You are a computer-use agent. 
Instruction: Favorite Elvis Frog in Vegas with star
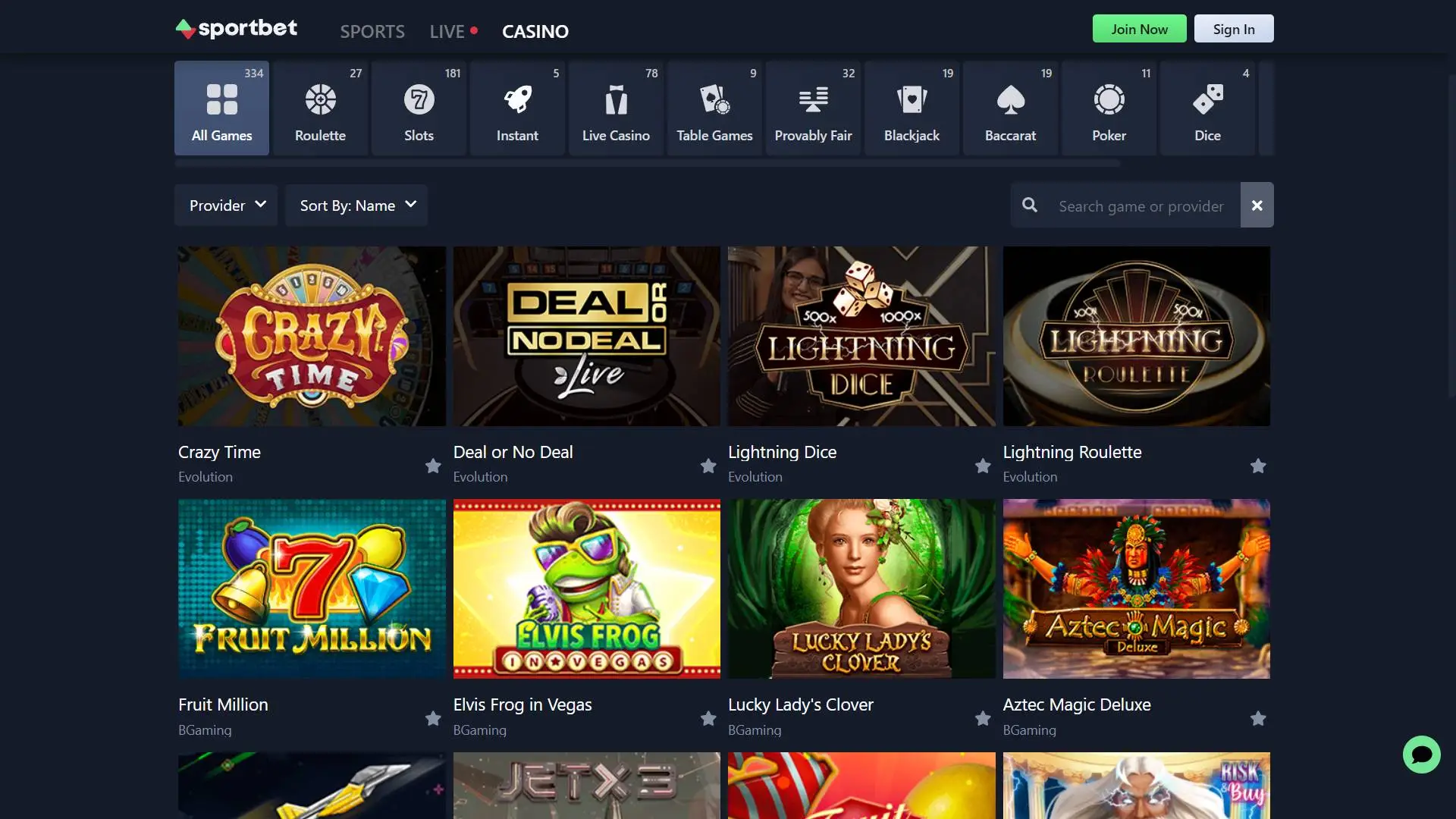pyautogui.click(x=708, y=718)
